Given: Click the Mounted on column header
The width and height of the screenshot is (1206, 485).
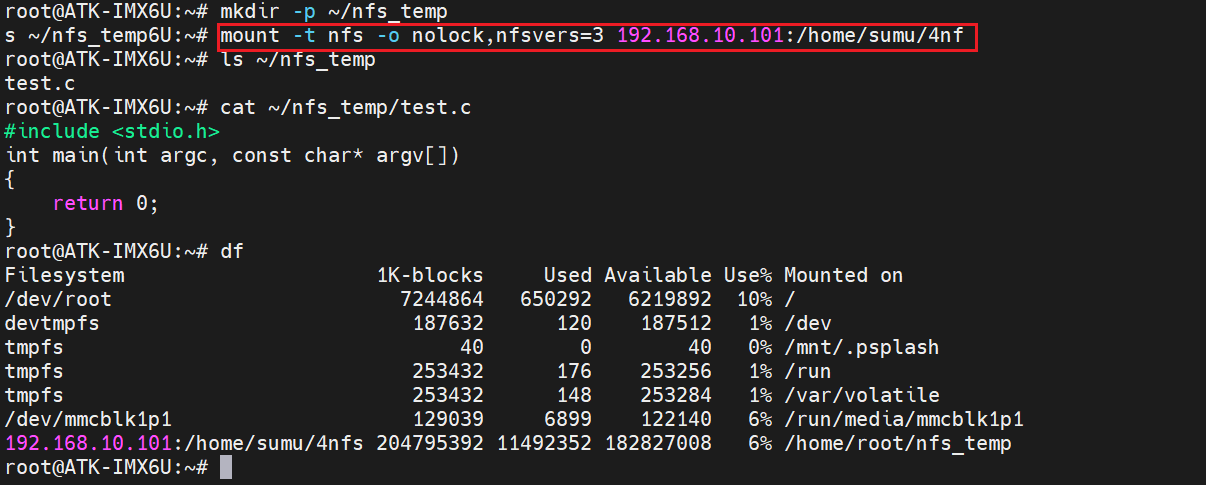Looking at the screenshot, I should [843, 275].
